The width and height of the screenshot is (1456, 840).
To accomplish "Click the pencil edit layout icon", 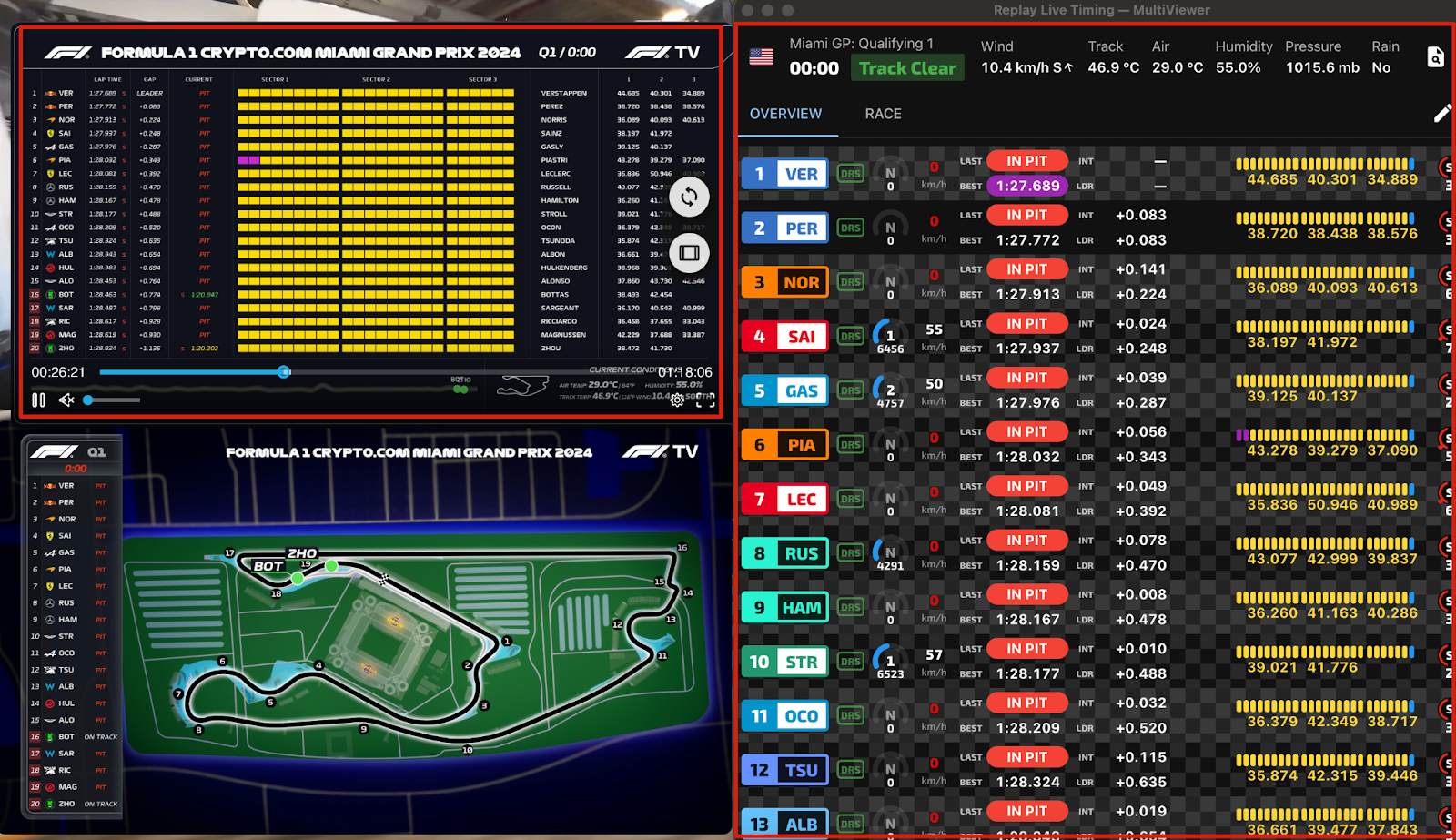I will (1442, 113).
